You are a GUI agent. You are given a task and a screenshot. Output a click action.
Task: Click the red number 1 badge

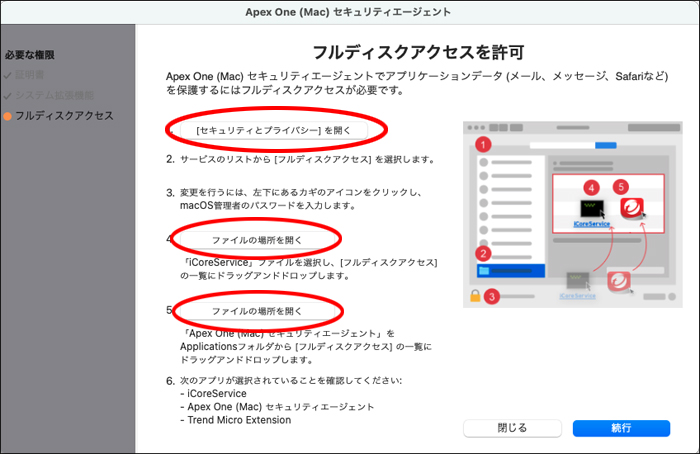pyautogui.click(x=484, y=144)
